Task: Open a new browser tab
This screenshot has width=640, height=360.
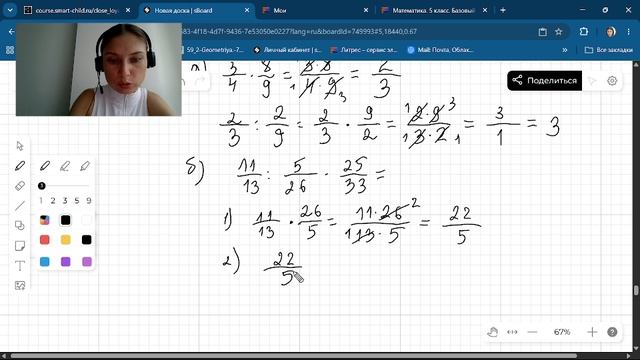Action: point(503,10)
